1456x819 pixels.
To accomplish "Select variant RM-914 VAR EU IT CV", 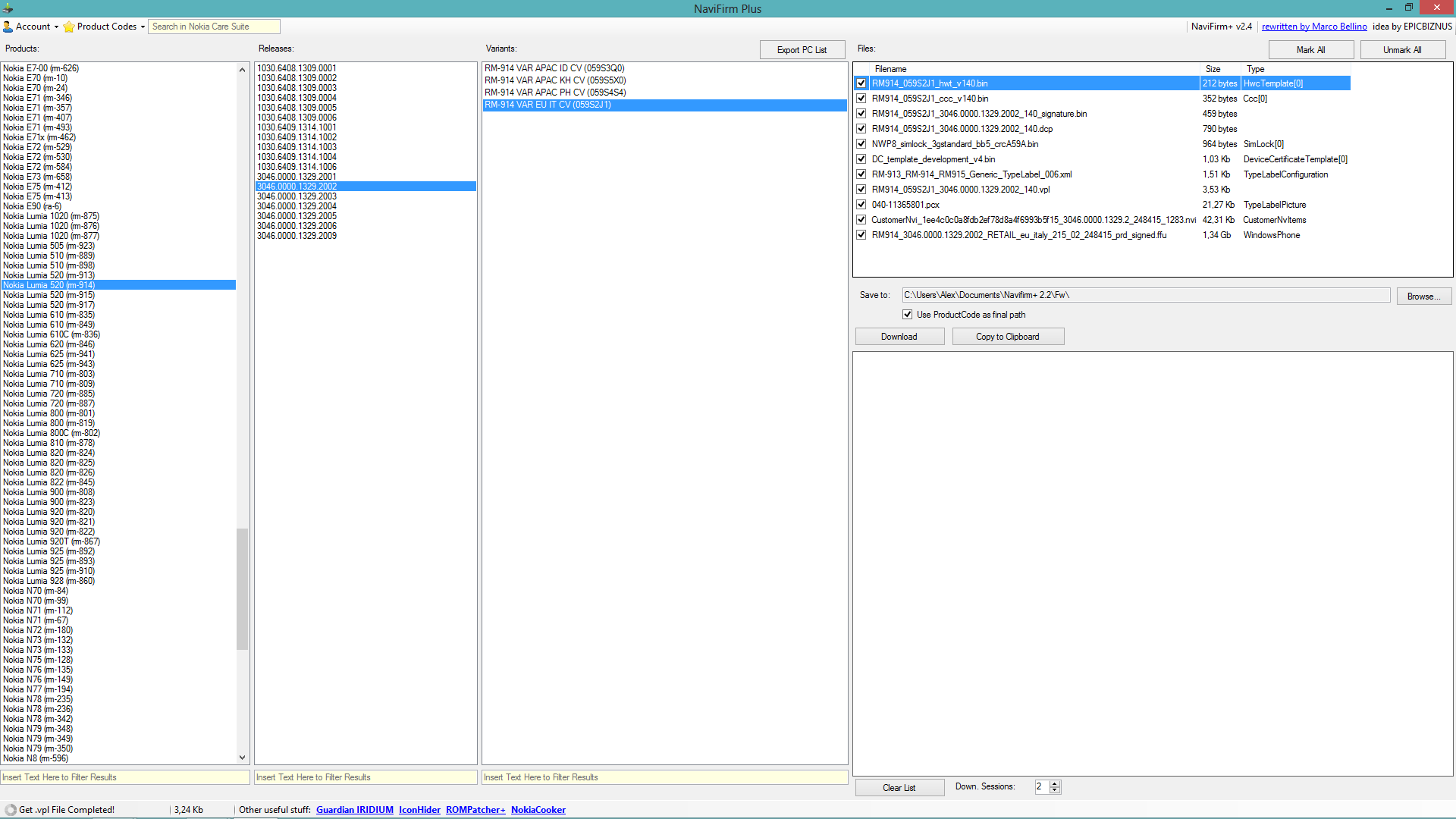I will (x=665, y=105).
